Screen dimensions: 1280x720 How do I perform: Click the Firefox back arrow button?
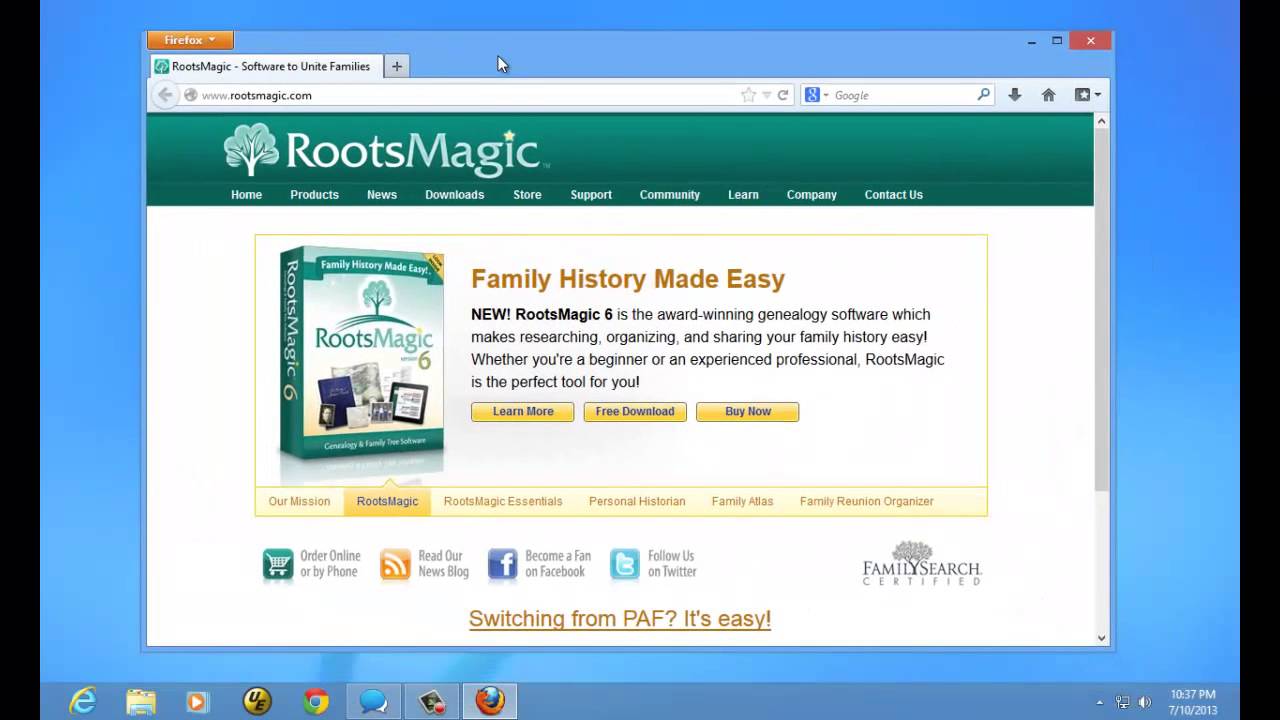coord(165,95)
